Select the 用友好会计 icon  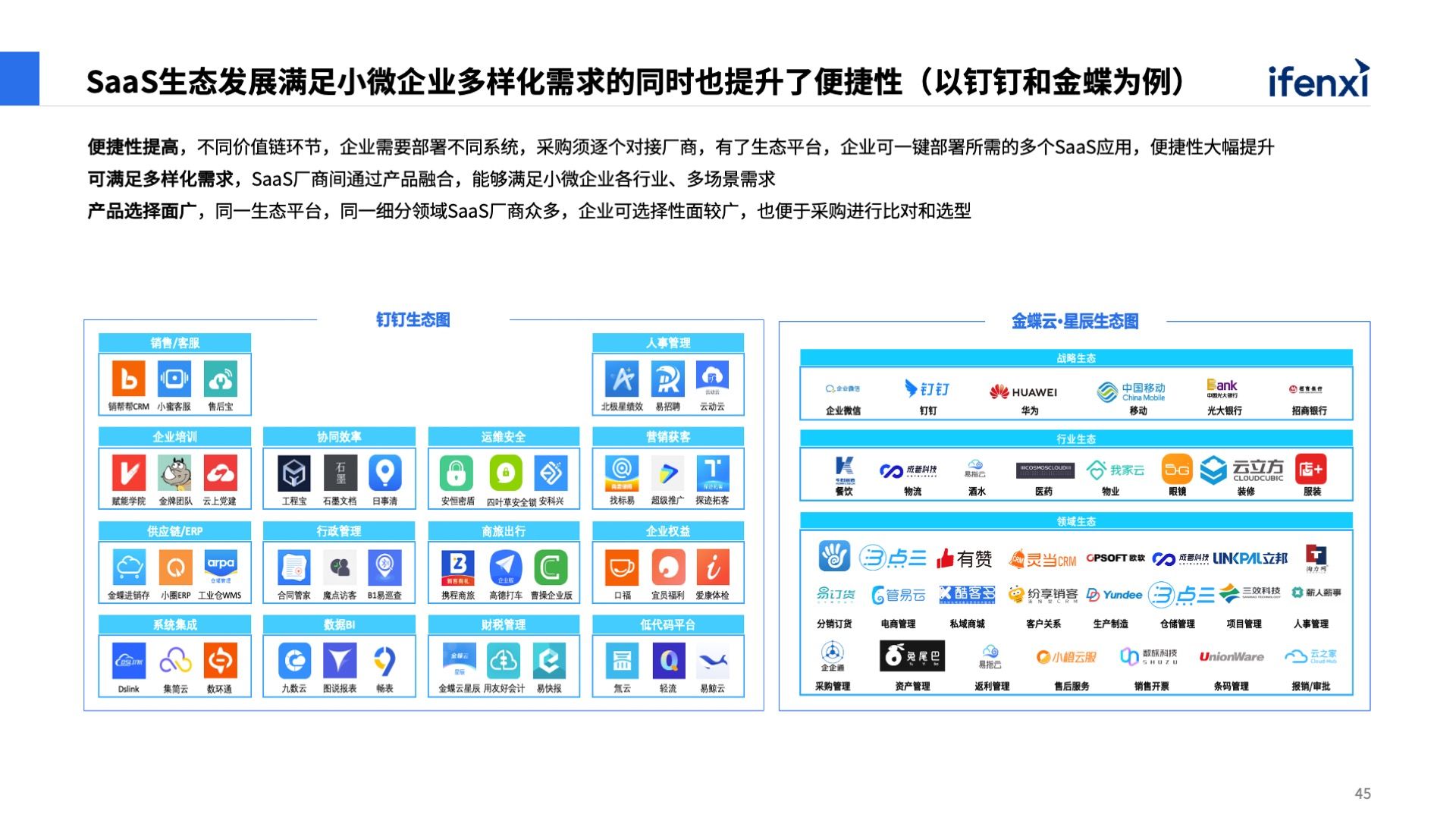click(504, 661)
